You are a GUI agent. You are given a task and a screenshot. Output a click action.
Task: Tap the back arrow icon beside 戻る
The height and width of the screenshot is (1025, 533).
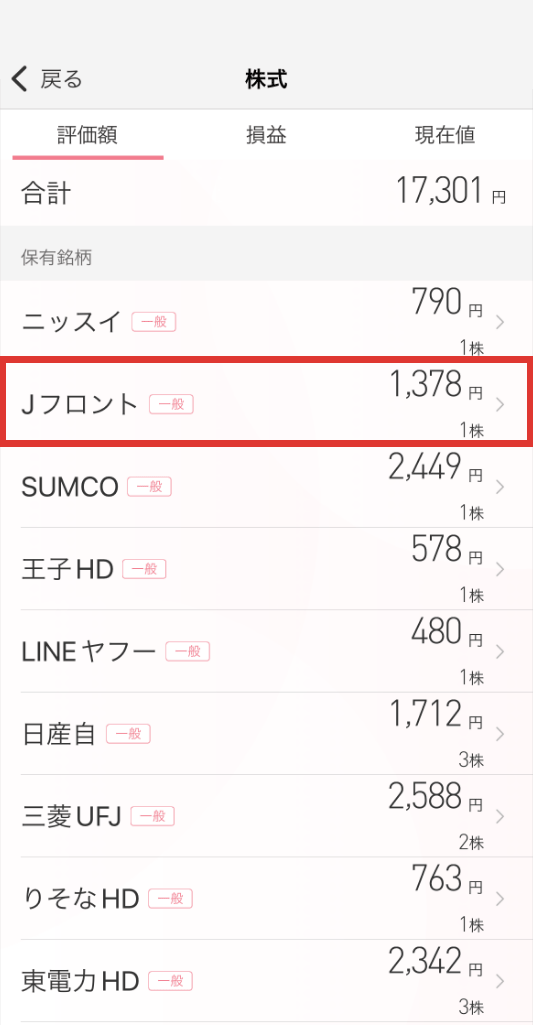point(20,79)
